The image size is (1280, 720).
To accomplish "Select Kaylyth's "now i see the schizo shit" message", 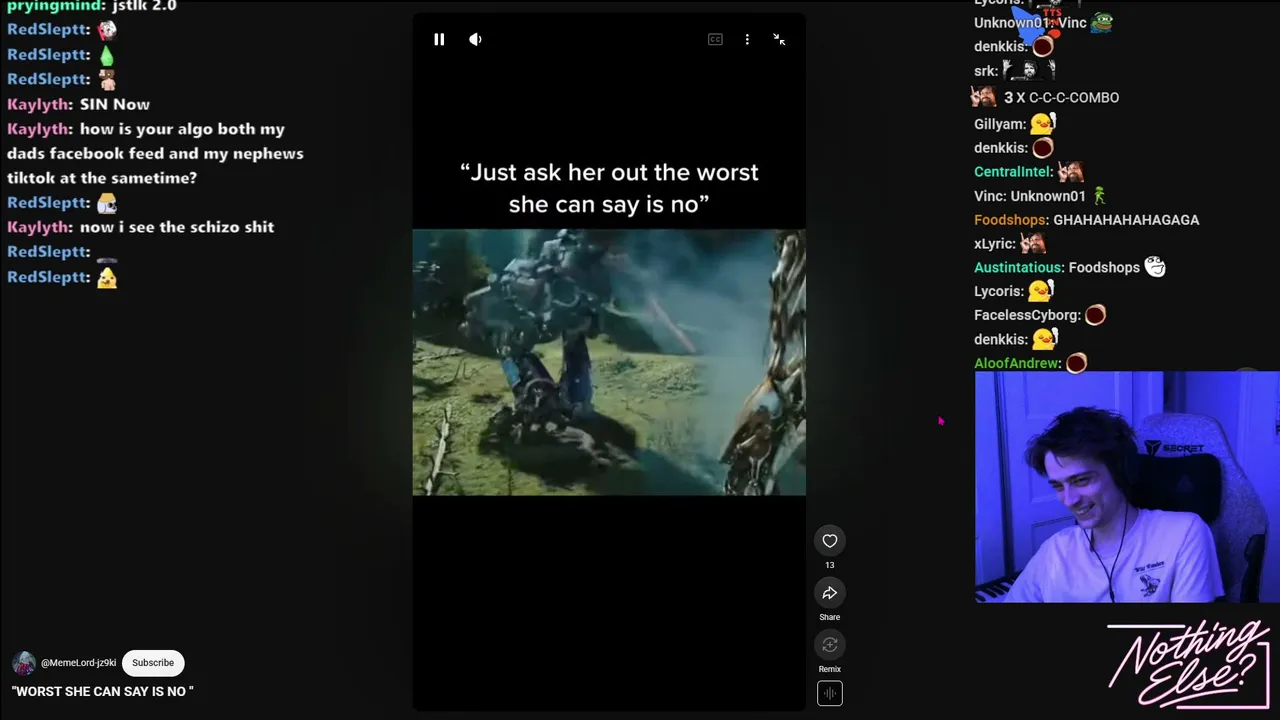I will (177, 227).
